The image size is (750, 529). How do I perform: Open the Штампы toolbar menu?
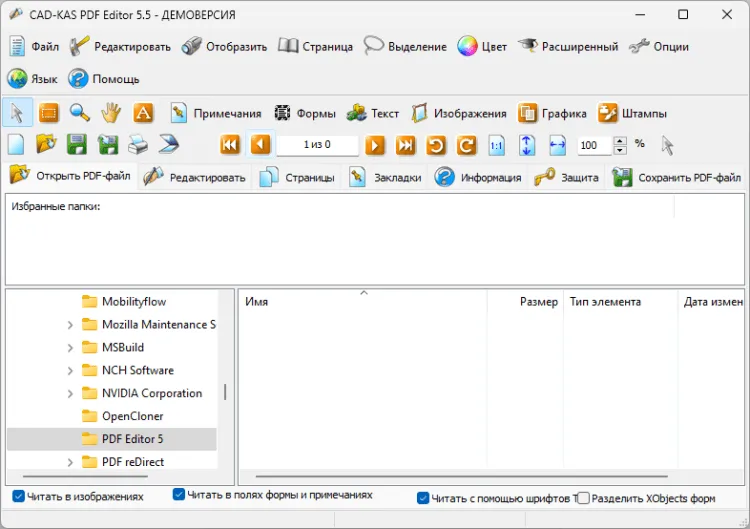pyautogui.click(x=632, y=113)
